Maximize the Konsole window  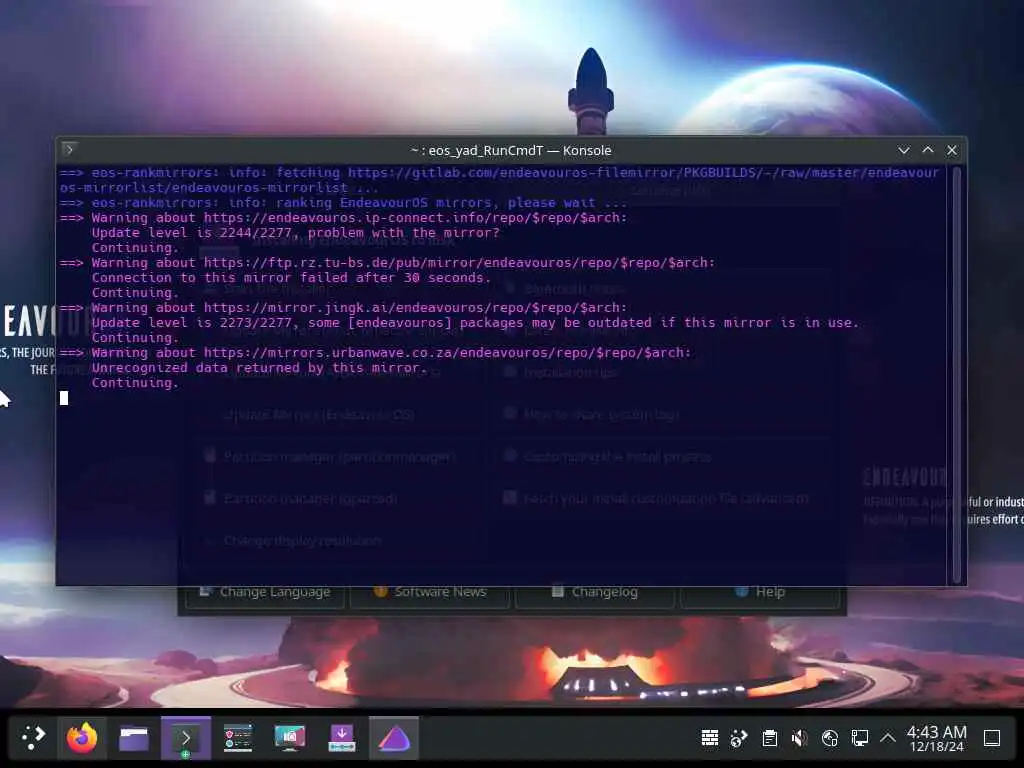[928, 150]
